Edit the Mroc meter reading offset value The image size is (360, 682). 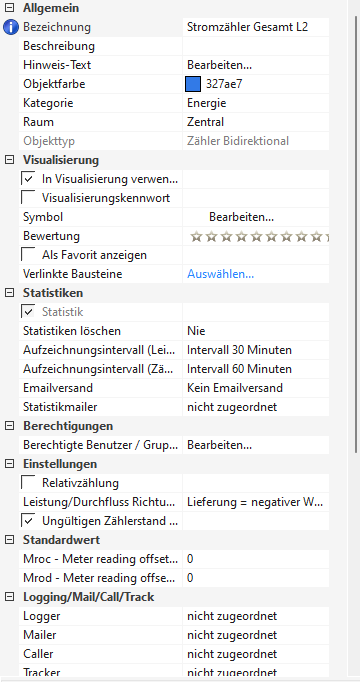point(256,559)
